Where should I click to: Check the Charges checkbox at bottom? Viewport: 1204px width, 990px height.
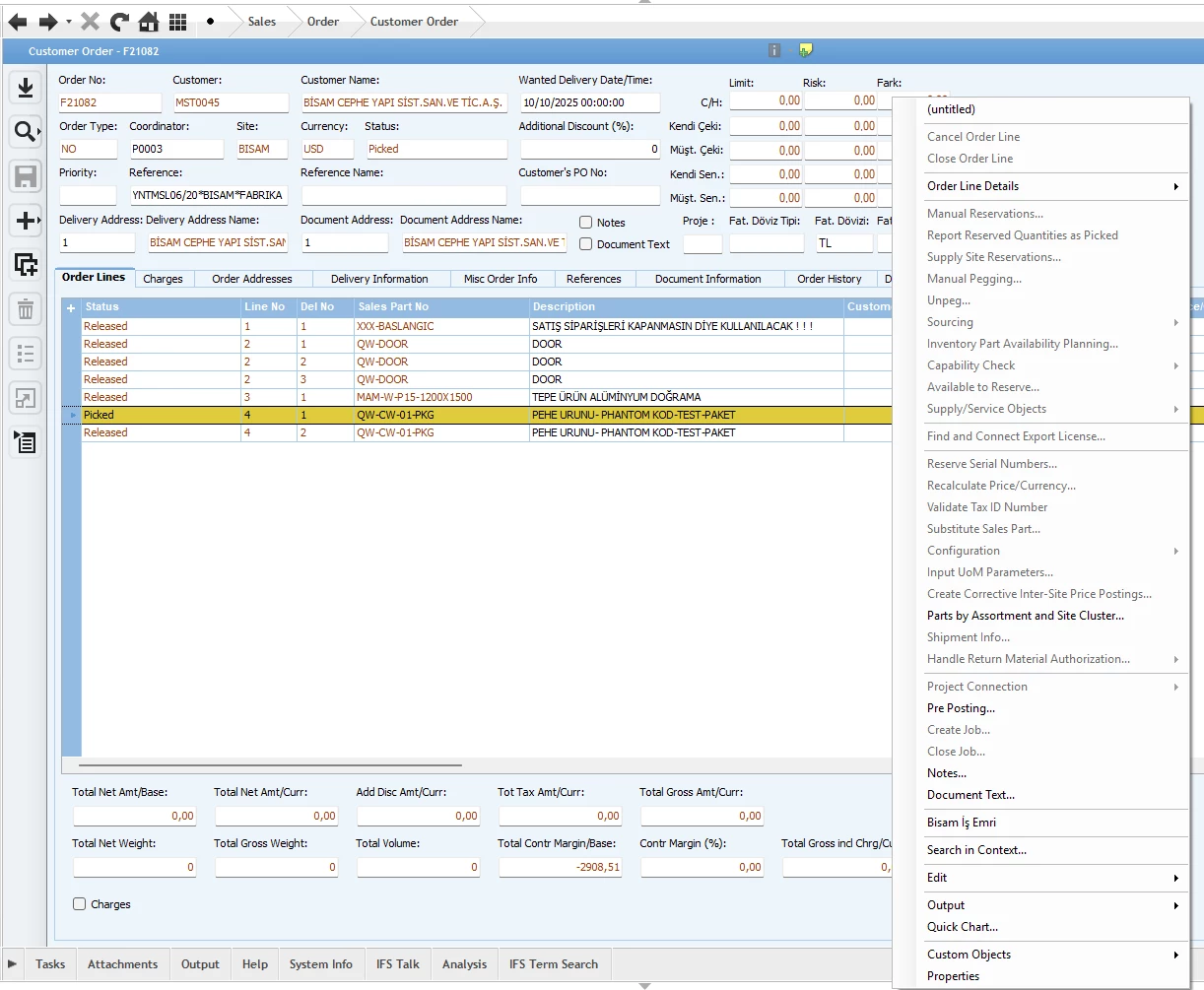[80, 904]
